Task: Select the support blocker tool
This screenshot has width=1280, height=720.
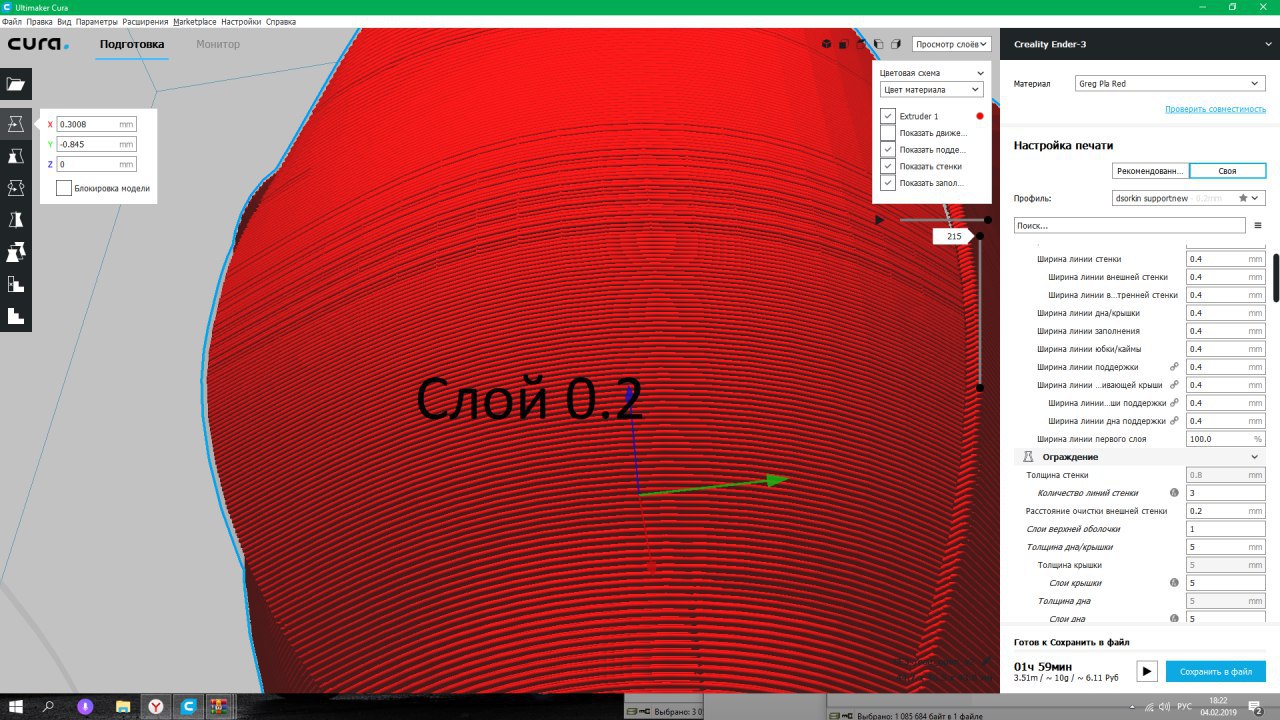Action: [16, 284]
